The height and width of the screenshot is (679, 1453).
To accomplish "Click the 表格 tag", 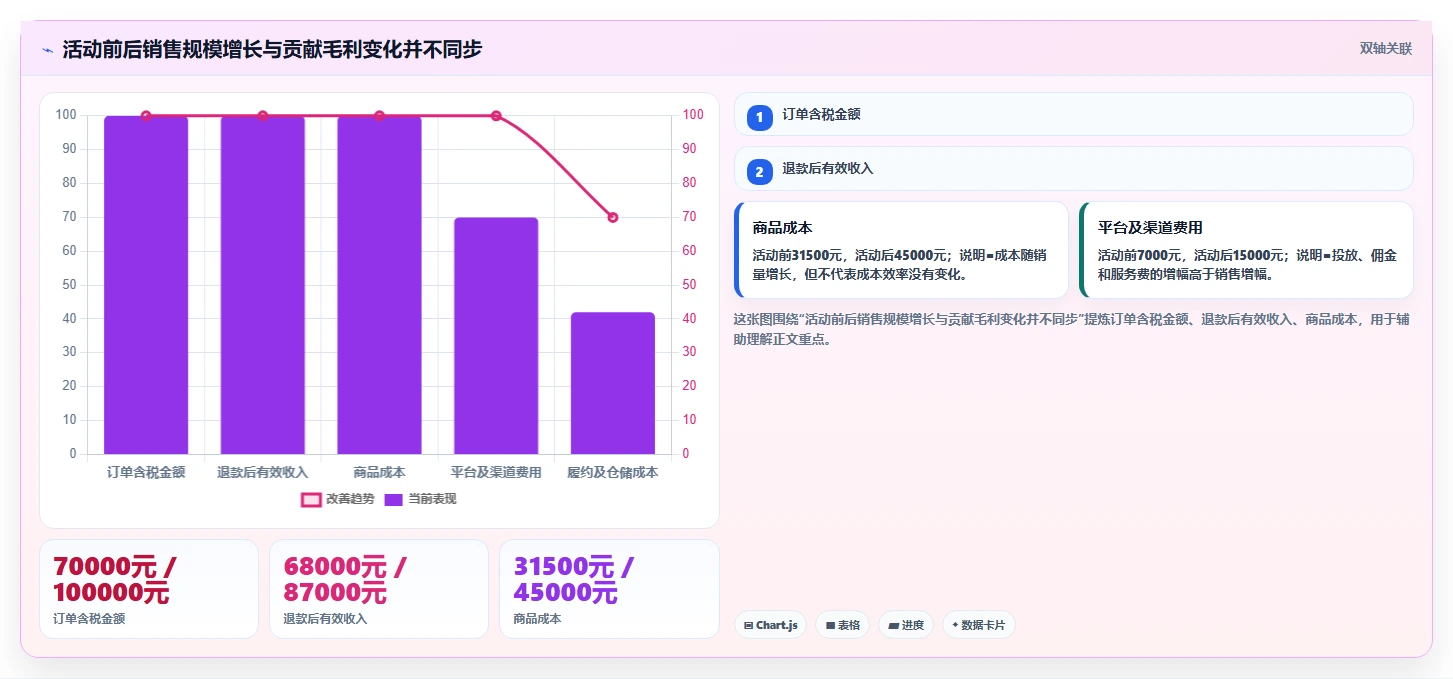I will (x=843, y=625).
